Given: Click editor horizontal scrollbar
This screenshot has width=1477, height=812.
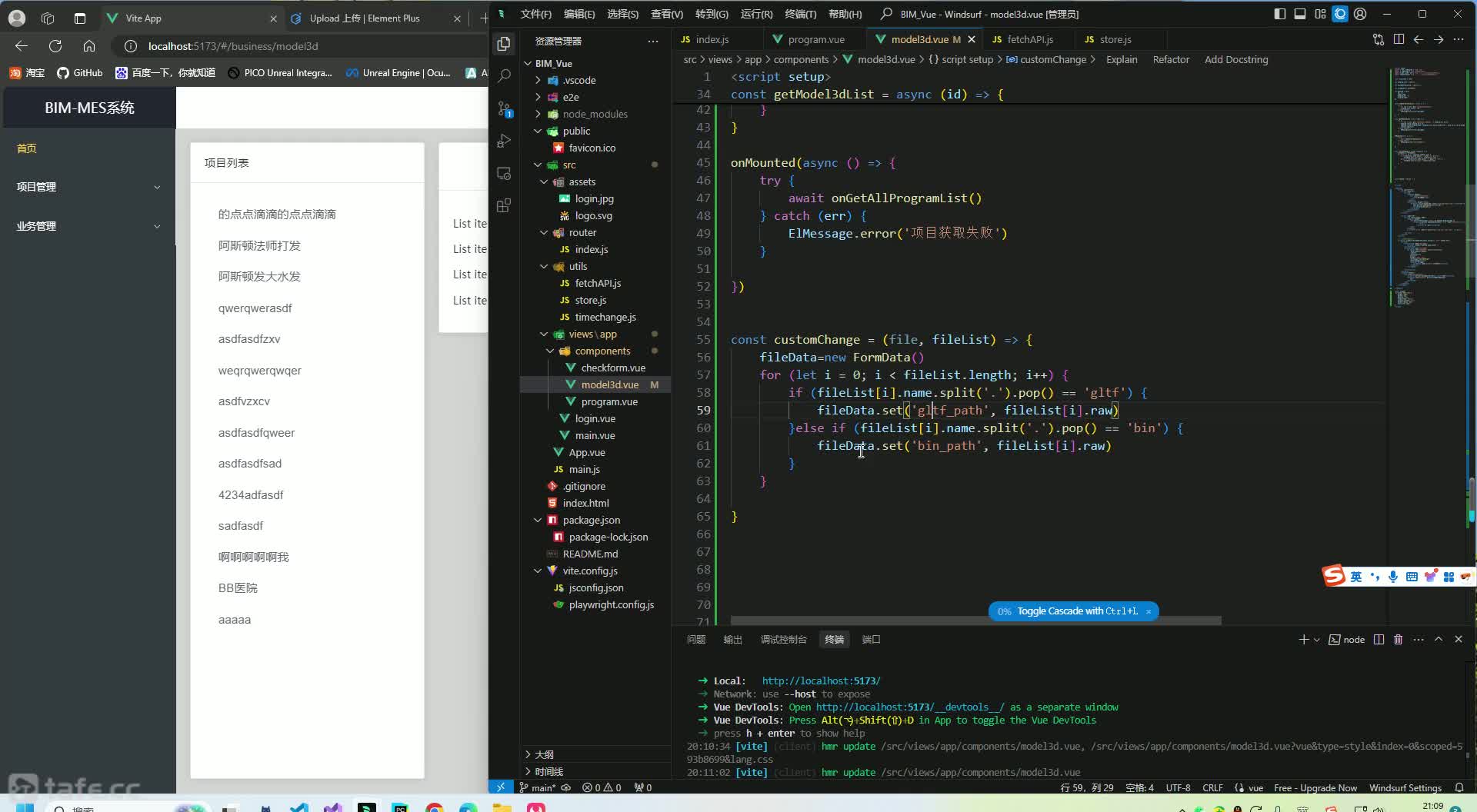Looking at the screenshot, I should 975,620.
